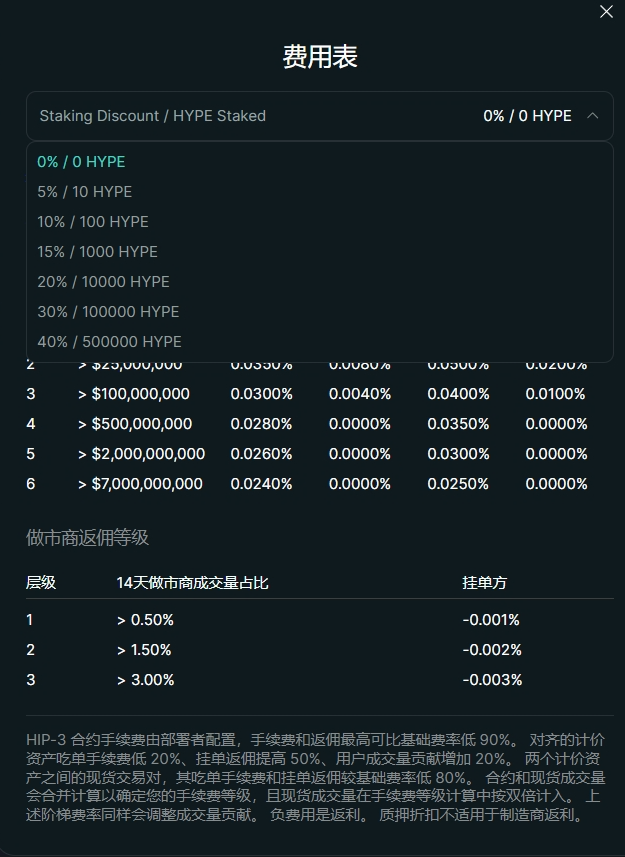This screenshot has width=625, height=857.
Task: Click the > $2,000,000,000 volume tier
Action: (x=141, y=454)
